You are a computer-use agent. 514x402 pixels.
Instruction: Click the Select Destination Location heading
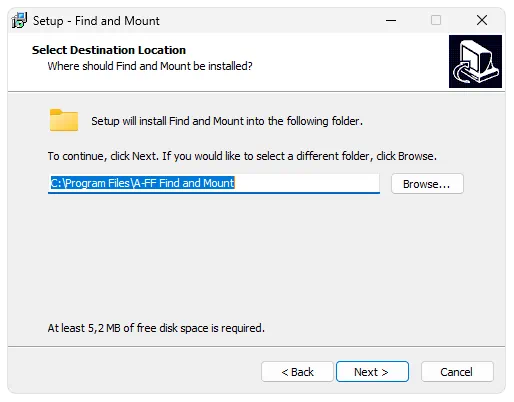(109, 50)
